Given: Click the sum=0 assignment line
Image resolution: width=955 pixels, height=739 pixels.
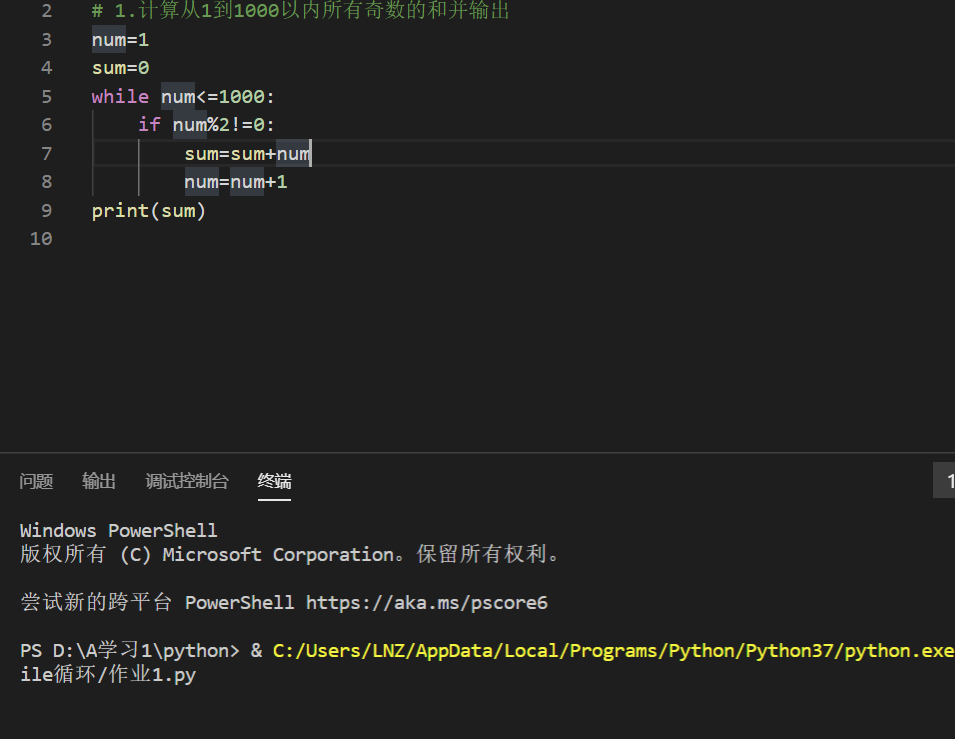Looking at the screenshot, I should click(120, 68).
